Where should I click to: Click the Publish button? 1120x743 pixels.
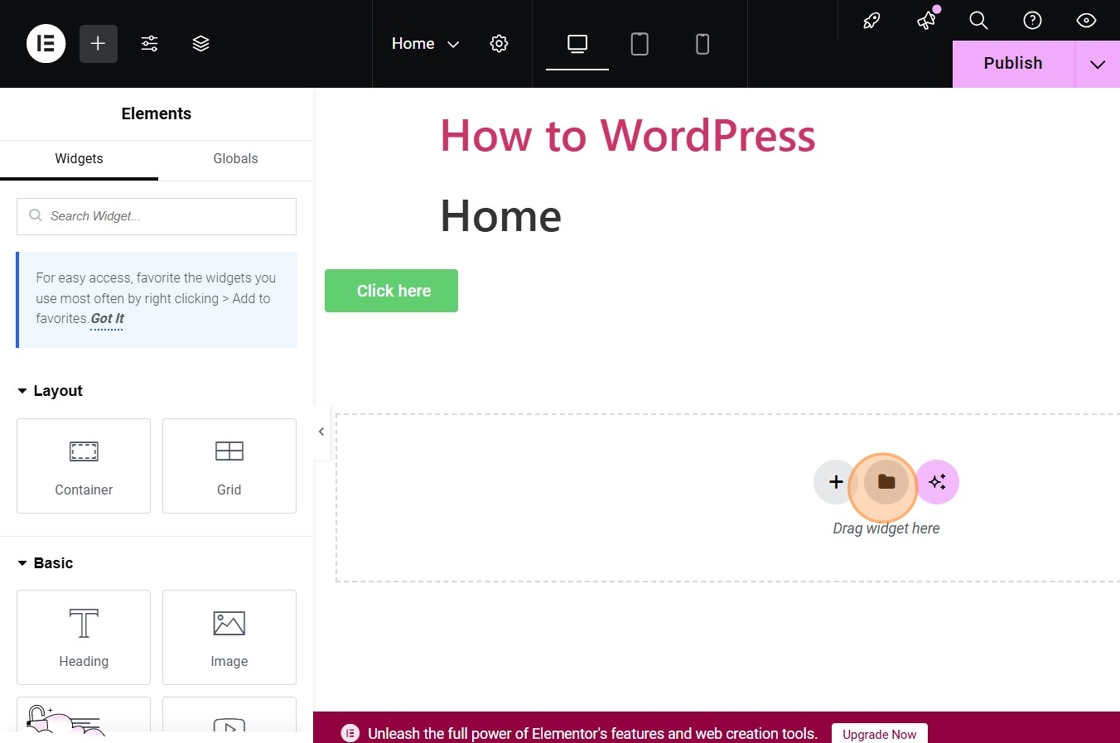point(1013,64)
